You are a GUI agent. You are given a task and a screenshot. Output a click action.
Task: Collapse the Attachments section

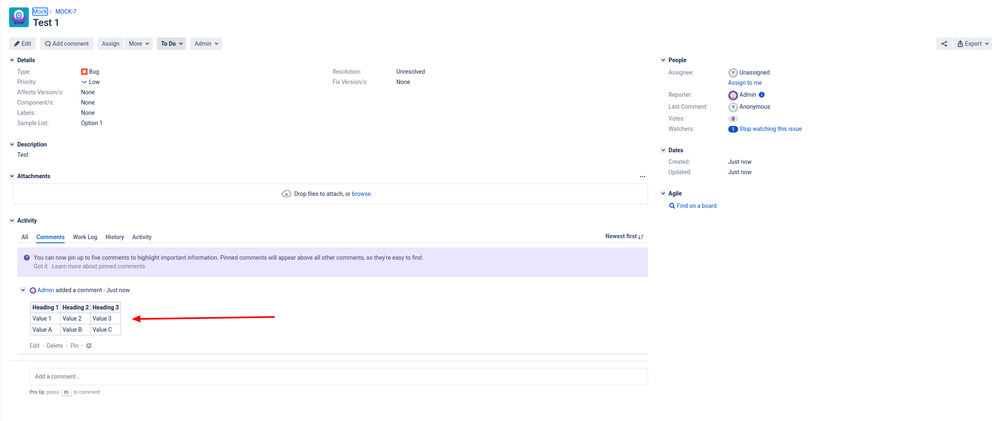click(x=12, y=176)
